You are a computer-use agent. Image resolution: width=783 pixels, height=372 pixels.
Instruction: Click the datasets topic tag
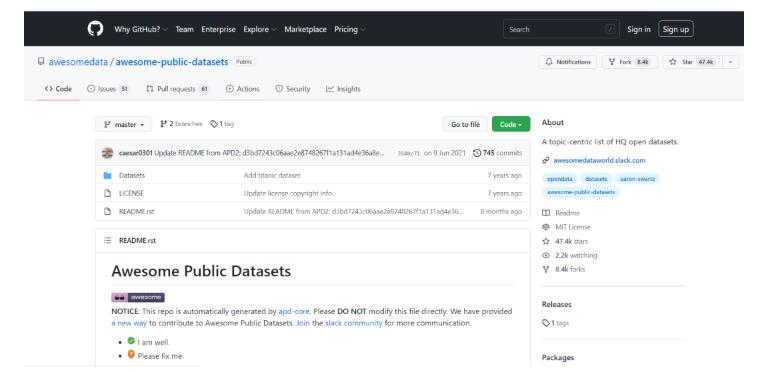click(x=596, y=178)
